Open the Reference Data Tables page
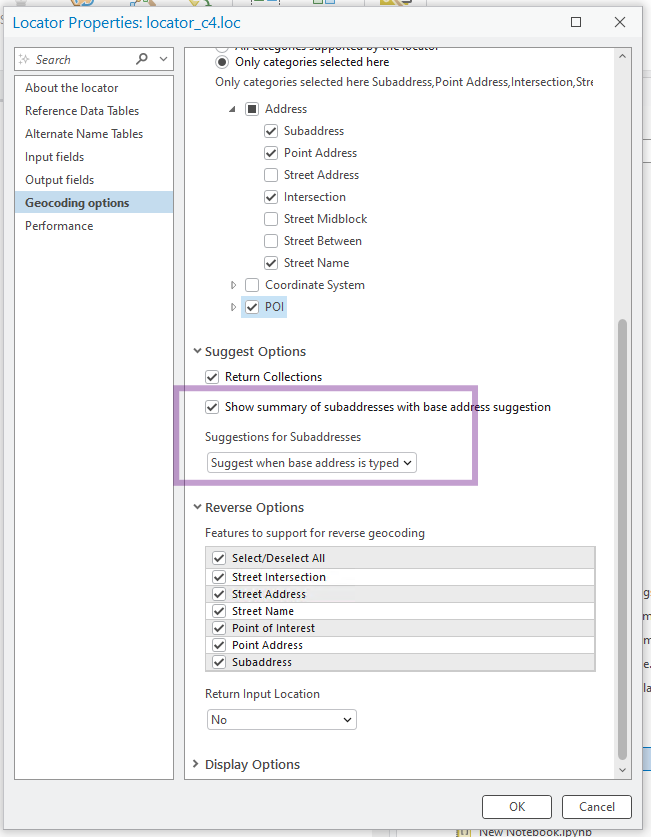Viewport: 651px width, 837px height. (x=82, y=111)
